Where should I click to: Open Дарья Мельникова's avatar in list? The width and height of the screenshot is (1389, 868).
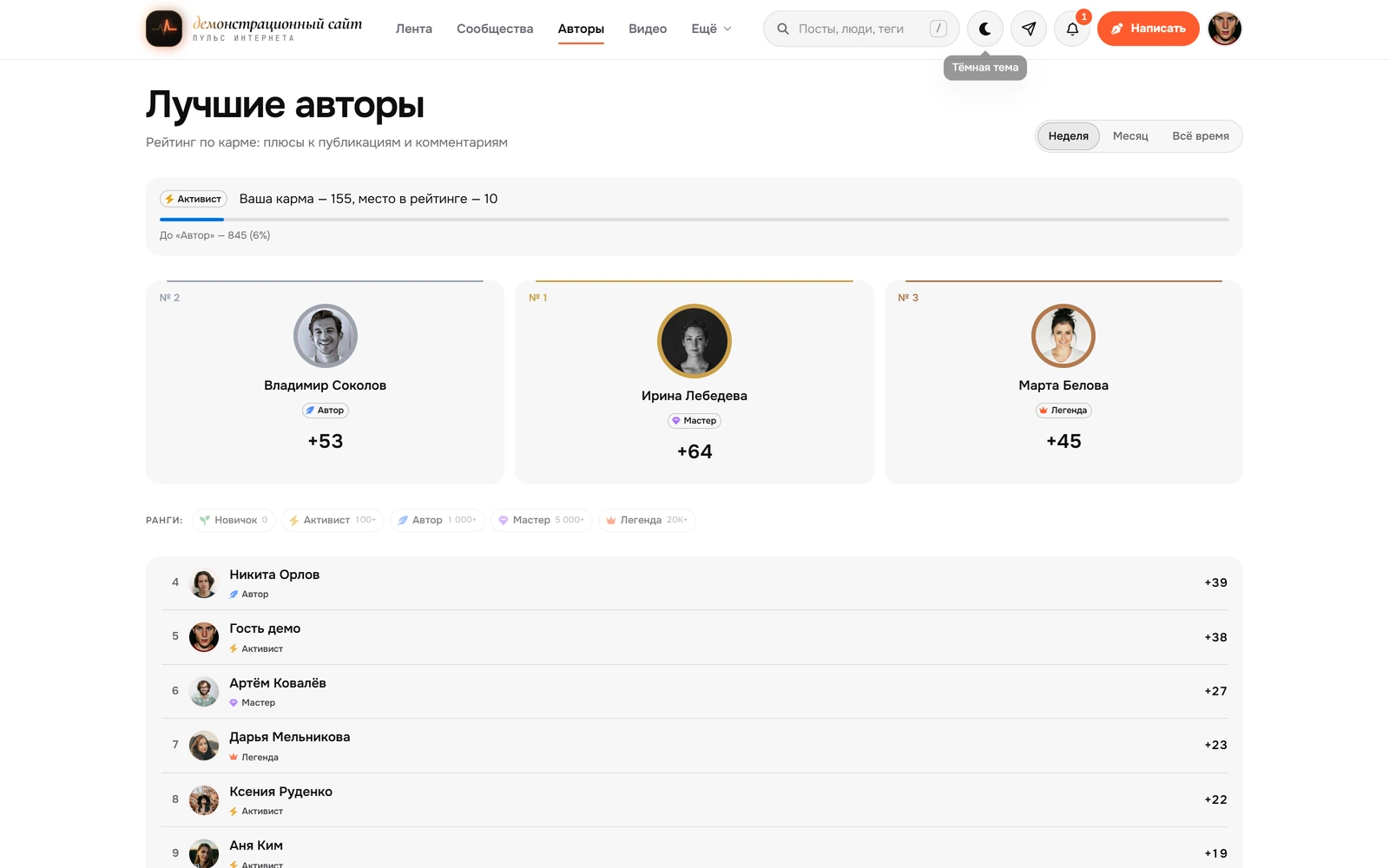204,746
